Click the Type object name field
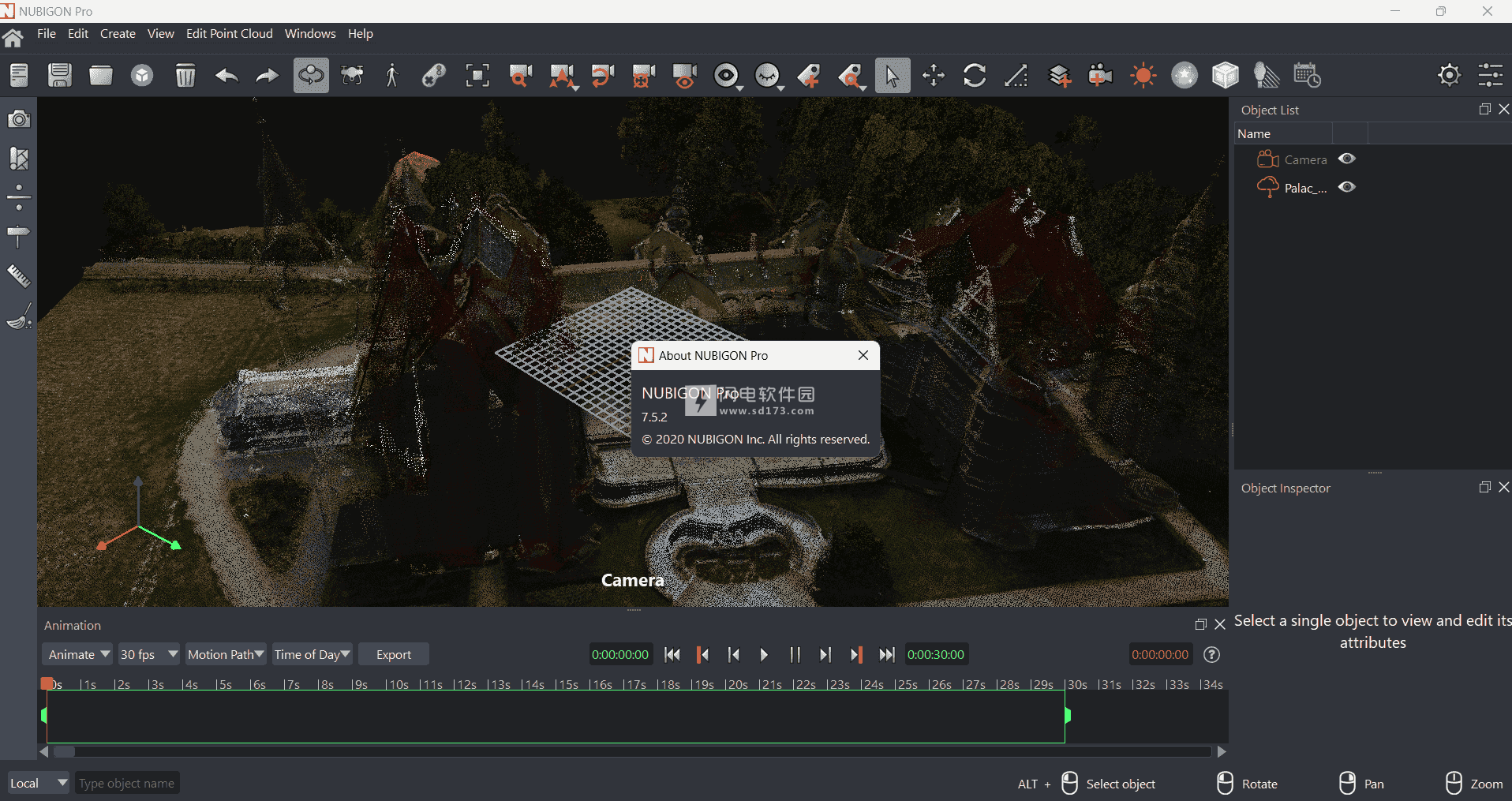The image size is (1512, 801). [127, 783]
